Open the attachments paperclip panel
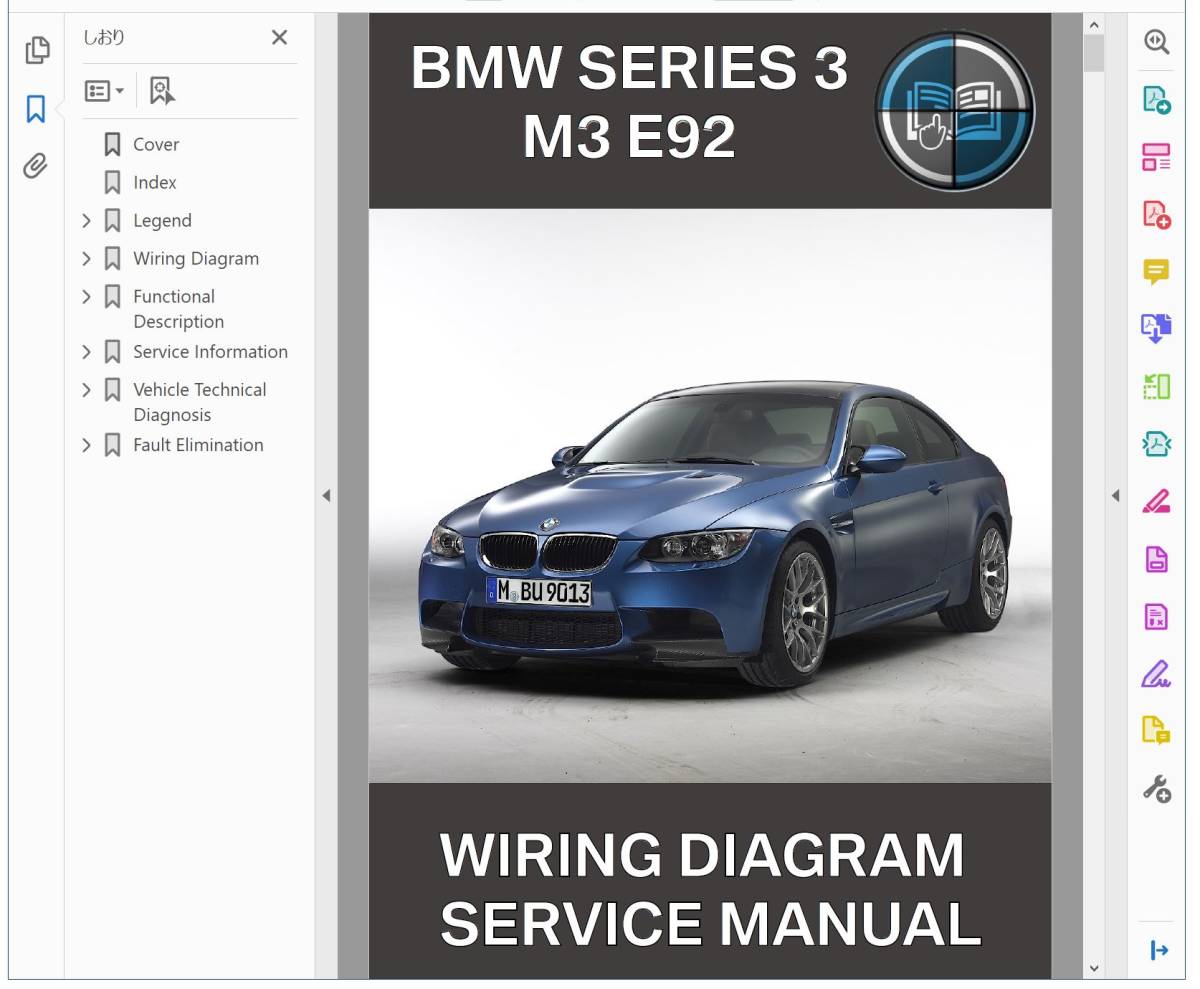 (x=36, y=165)
